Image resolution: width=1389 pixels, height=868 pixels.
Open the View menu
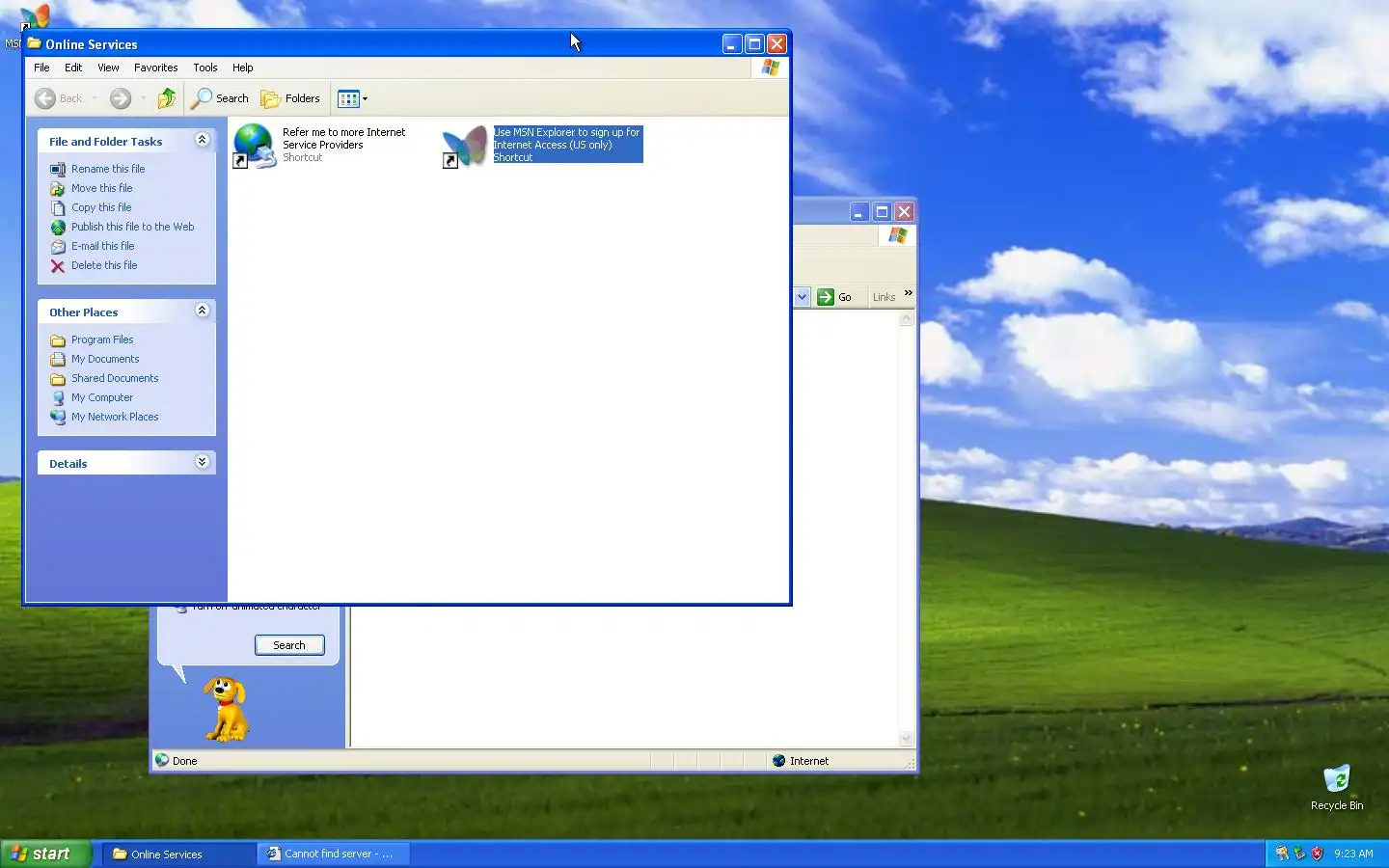(108, 68)
